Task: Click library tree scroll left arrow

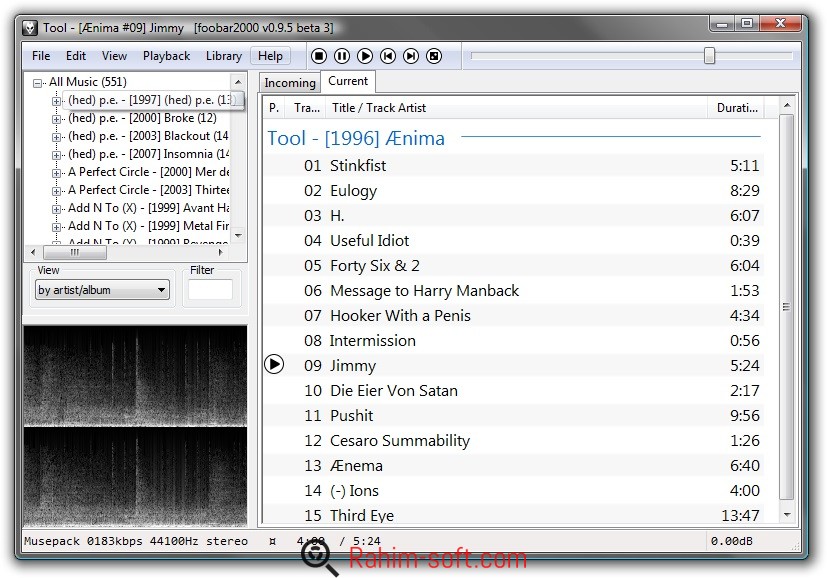Action: coord(33,252)
